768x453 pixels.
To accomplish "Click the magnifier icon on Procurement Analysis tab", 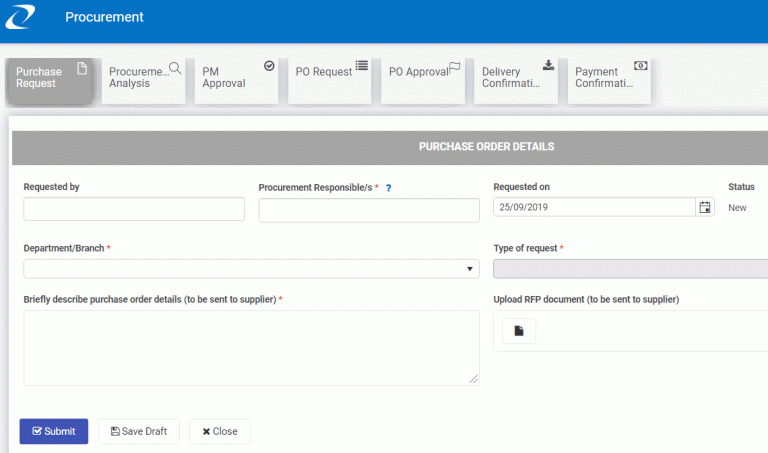I will tap(175, 68).
